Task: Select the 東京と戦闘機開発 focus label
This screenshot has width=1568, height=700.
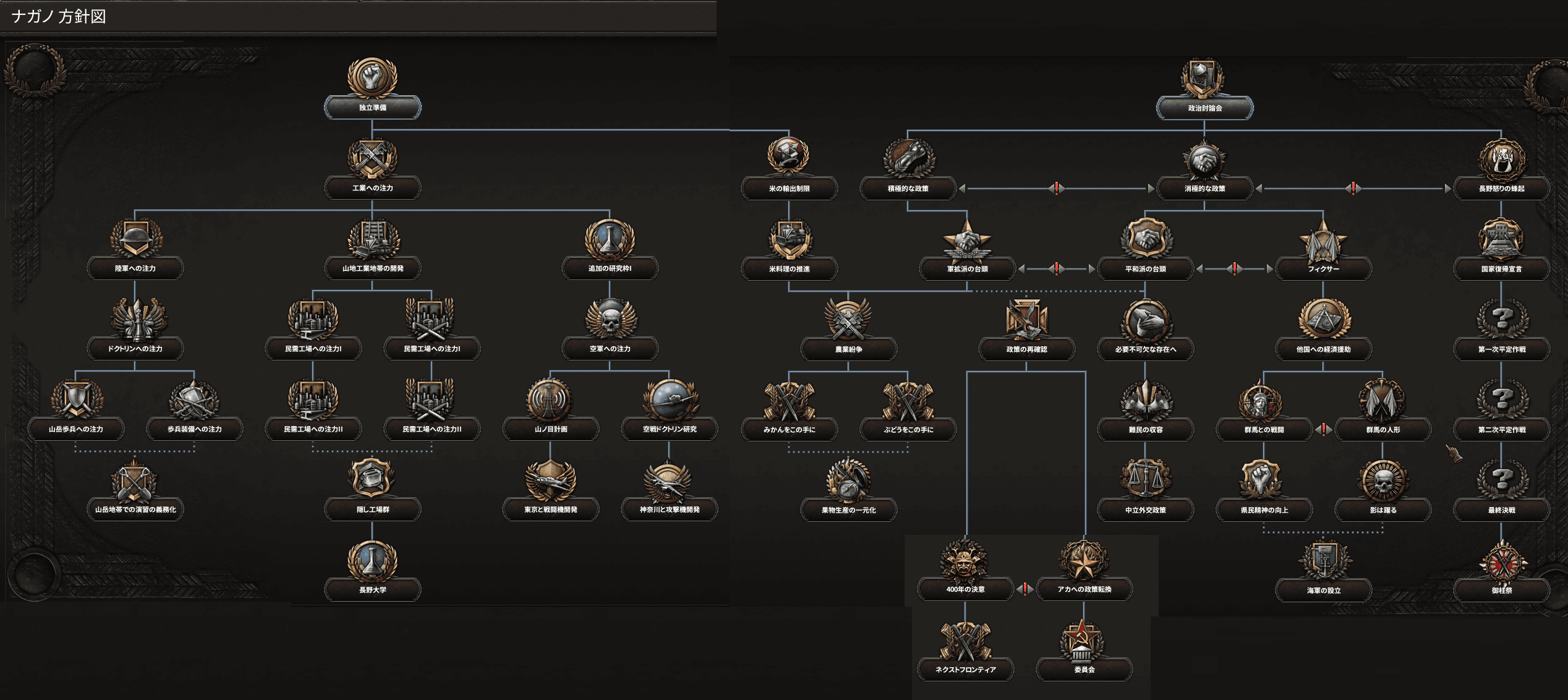Action: point(550,510)
